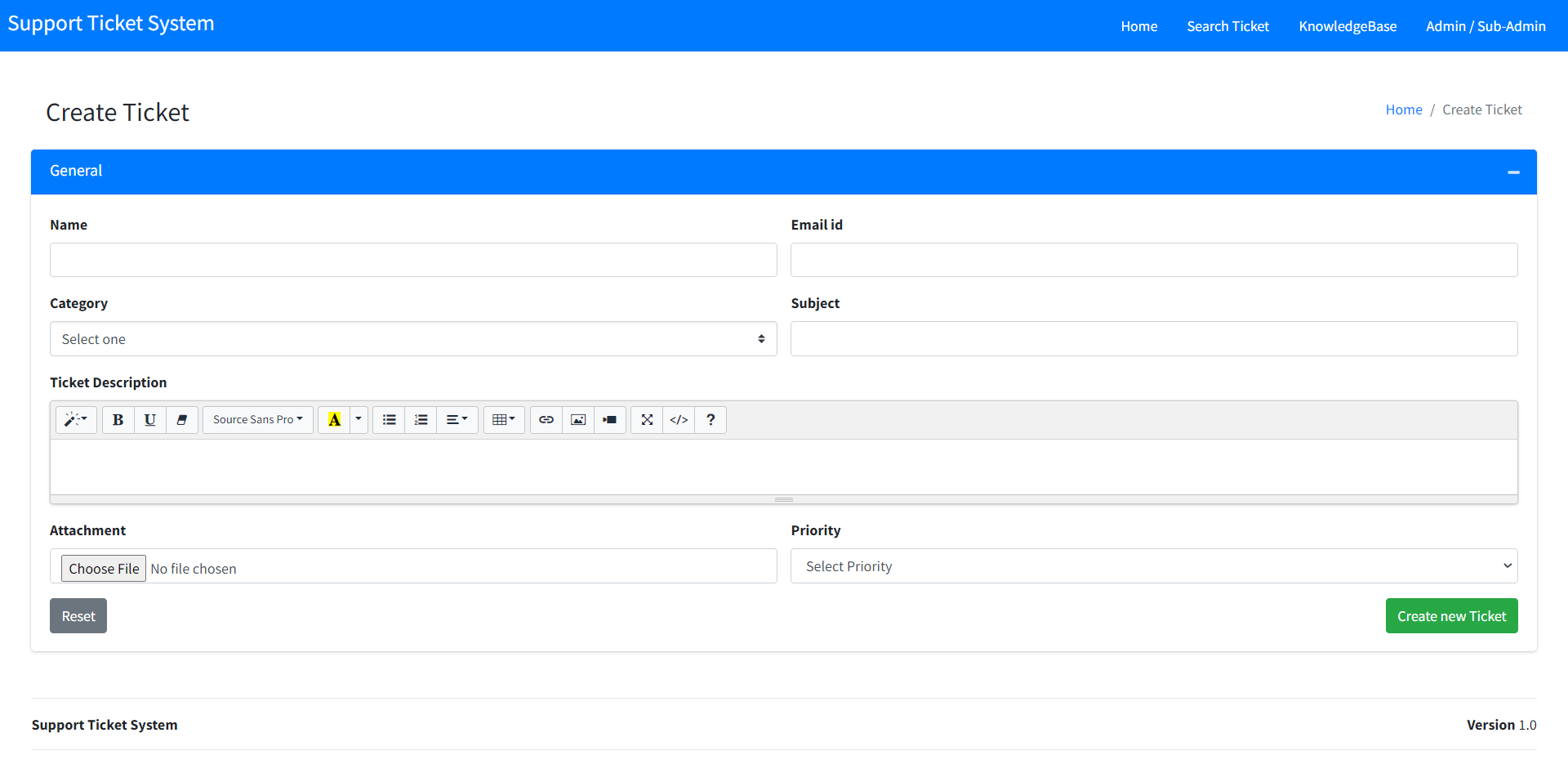Insert a video in the description

[x=609, y=419]
